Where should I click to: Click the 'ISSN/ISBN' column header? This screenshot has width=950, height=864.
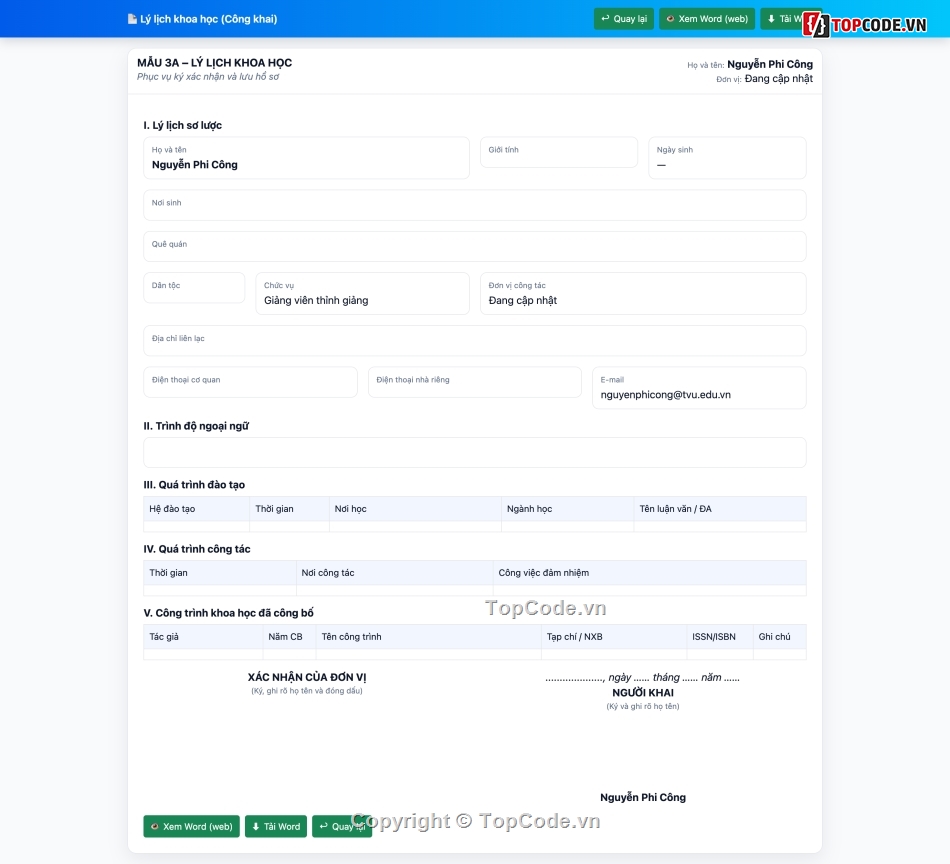coord(720,637)
